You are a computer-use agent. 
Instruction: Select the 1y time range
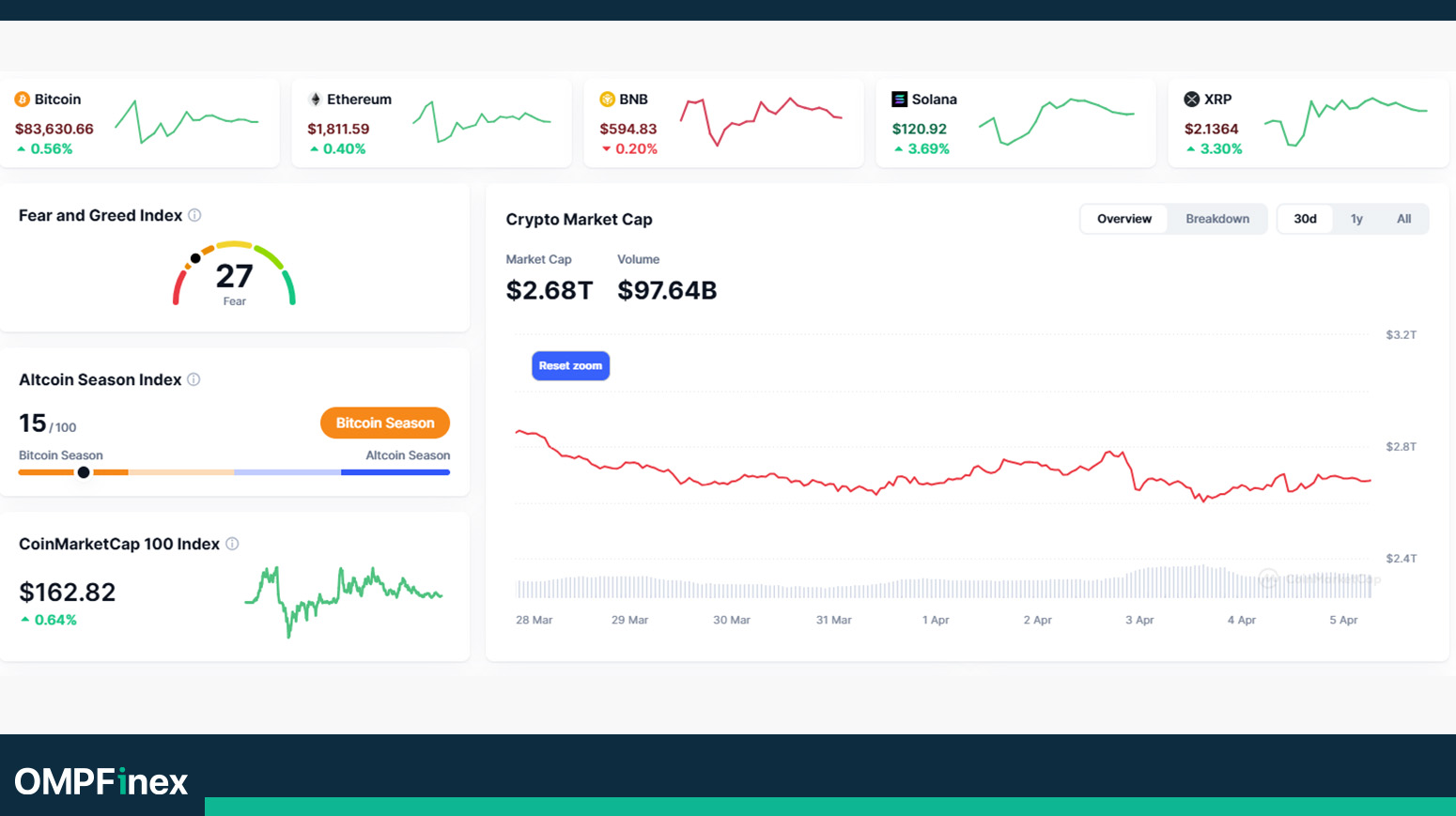[x=1356, y=219]
